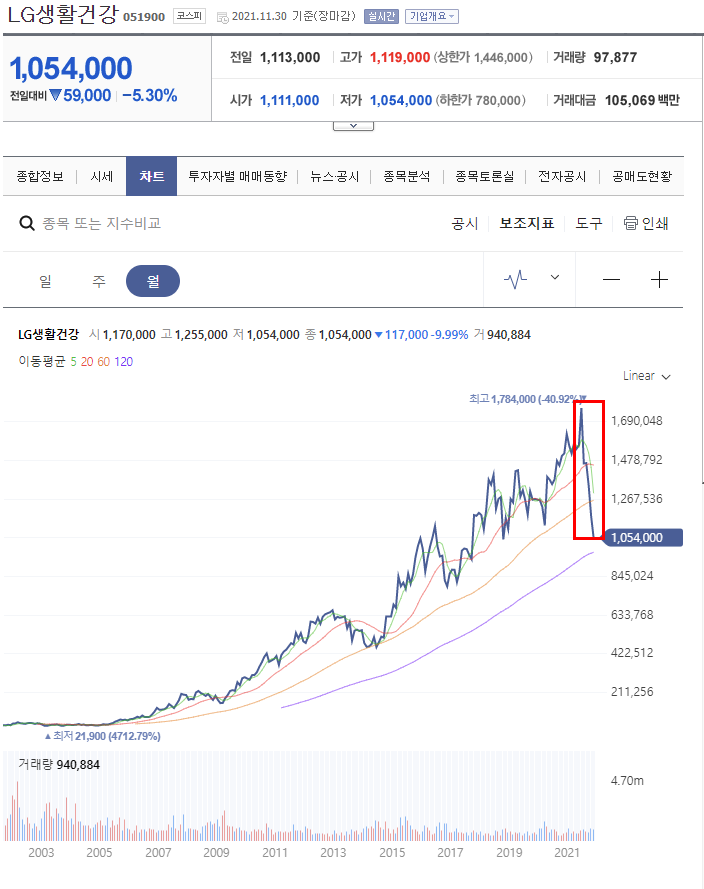Open the 전자공시 tab
704x889 pixels.
[562, 176]
